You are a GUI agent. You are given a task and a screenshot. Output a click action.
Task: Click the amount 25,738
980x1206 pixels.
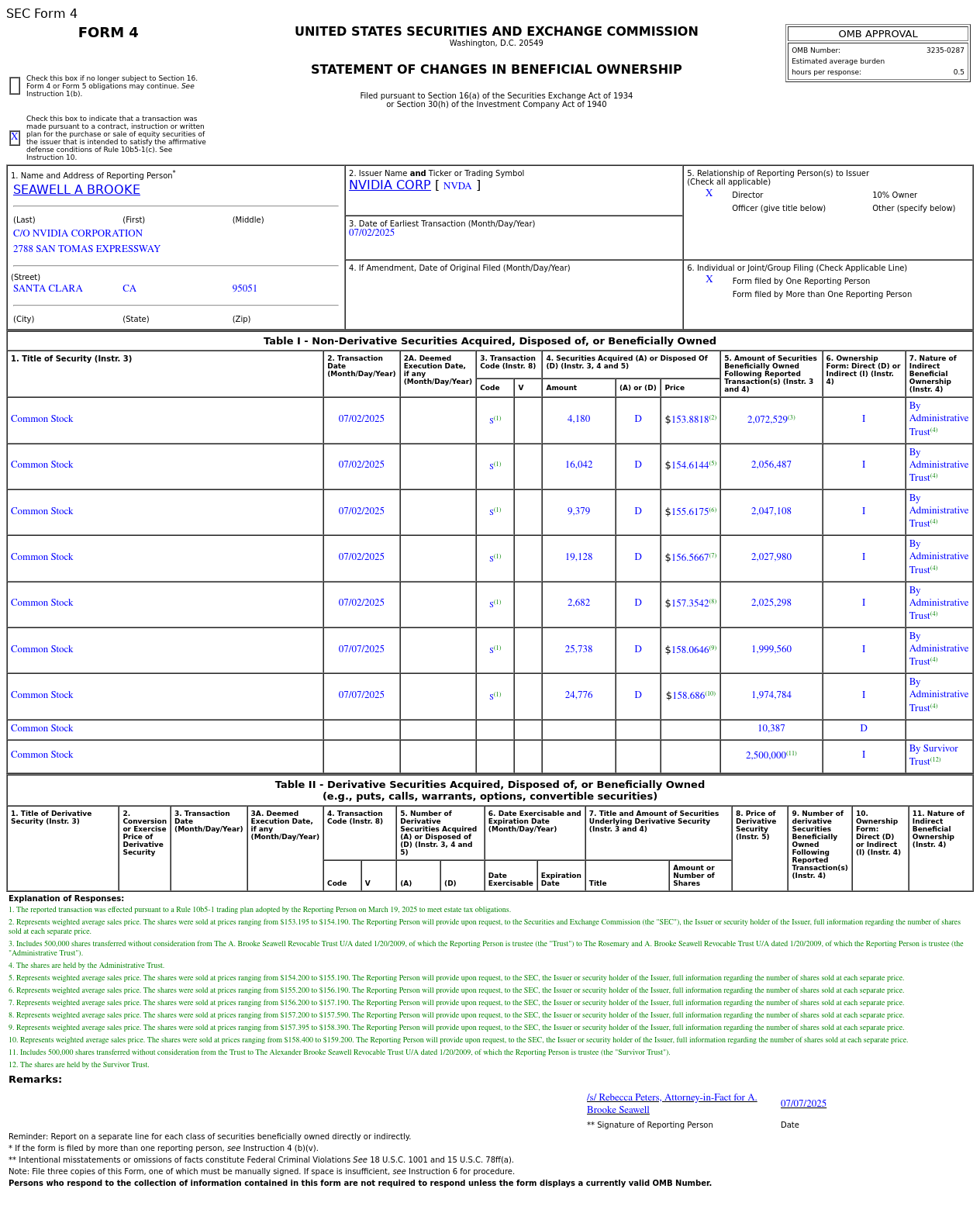click(x=578, y=649)
